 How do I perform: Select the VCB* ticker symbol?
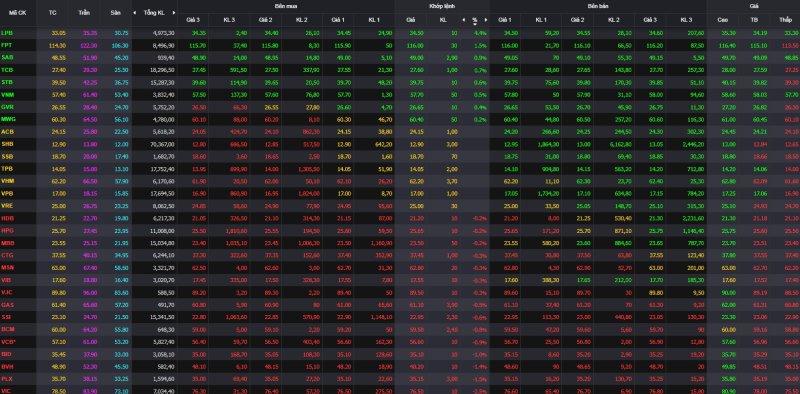coord(8,341)
